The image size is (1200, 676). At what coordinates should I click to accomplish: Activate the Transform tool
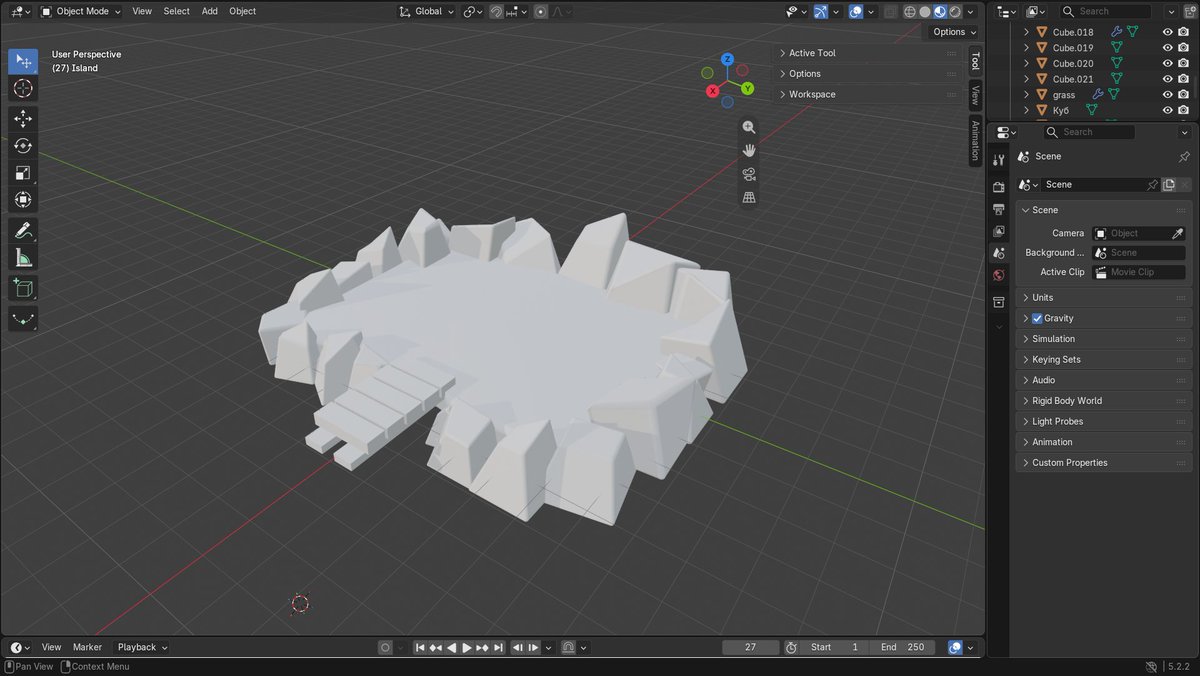(x=23, y=200)
